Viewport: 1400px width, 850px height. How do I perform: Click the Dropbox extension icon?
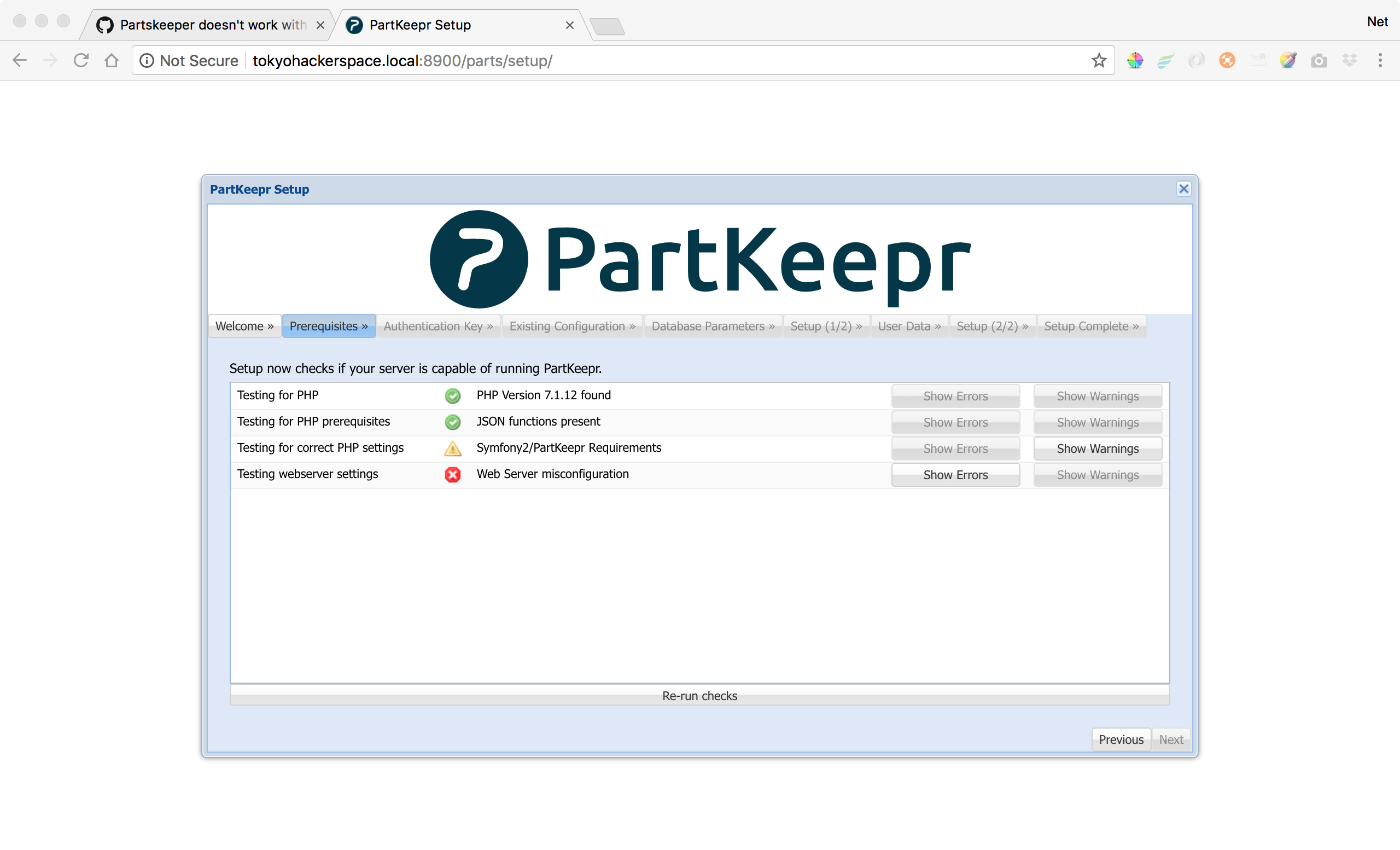tap(1350, 60)
